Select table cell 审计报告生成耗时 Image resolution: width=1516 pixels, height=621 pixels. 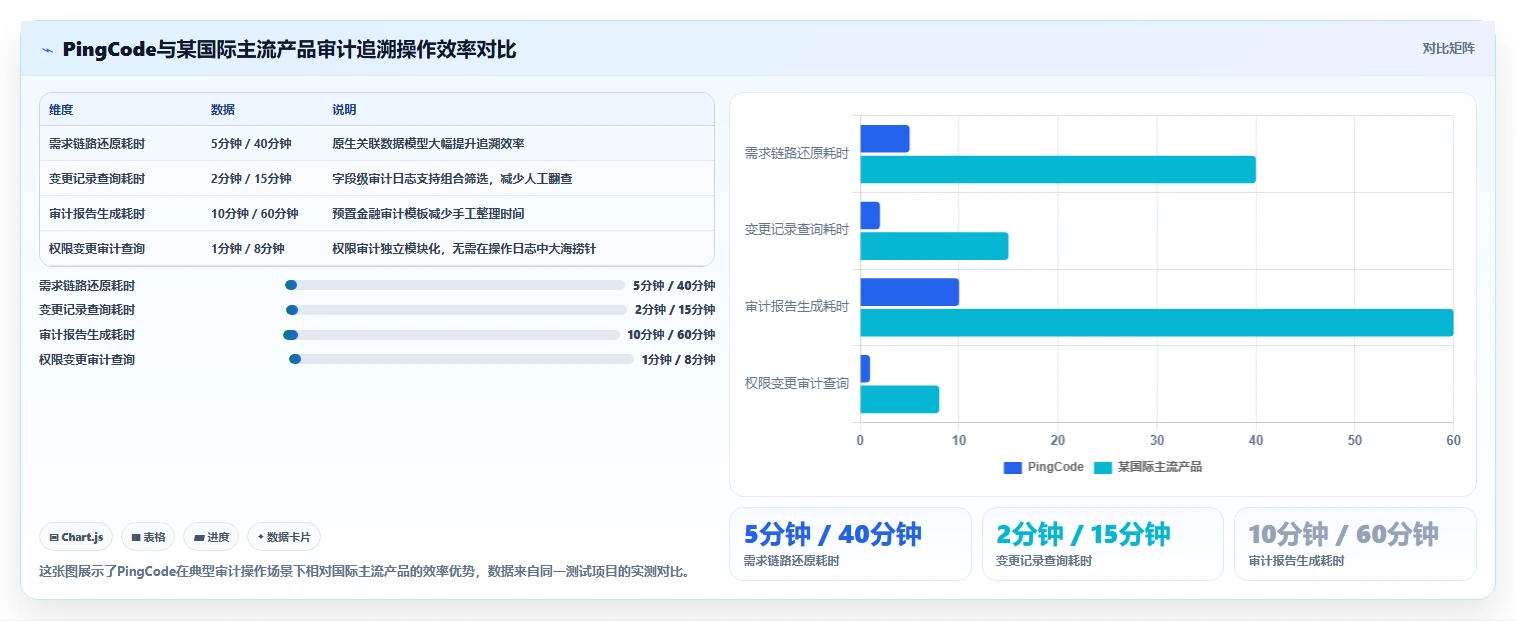point(97,214)
